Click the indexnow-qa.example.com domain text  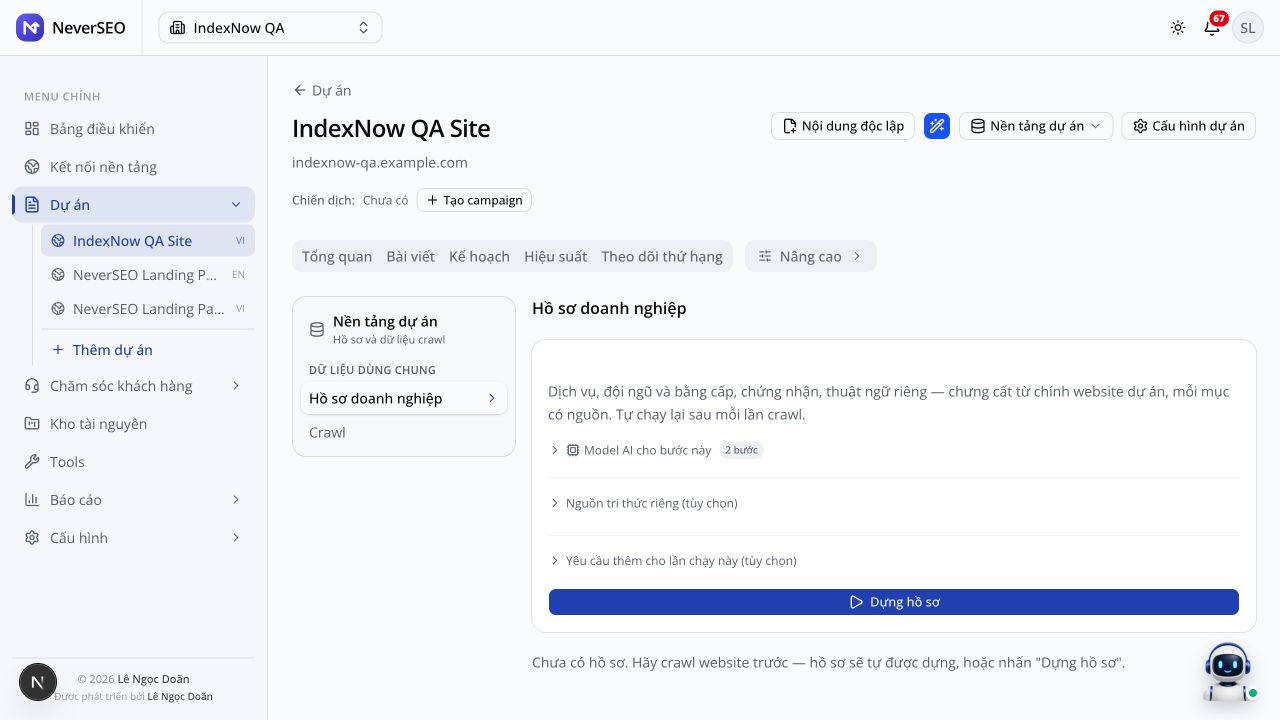tap(380, 162)
